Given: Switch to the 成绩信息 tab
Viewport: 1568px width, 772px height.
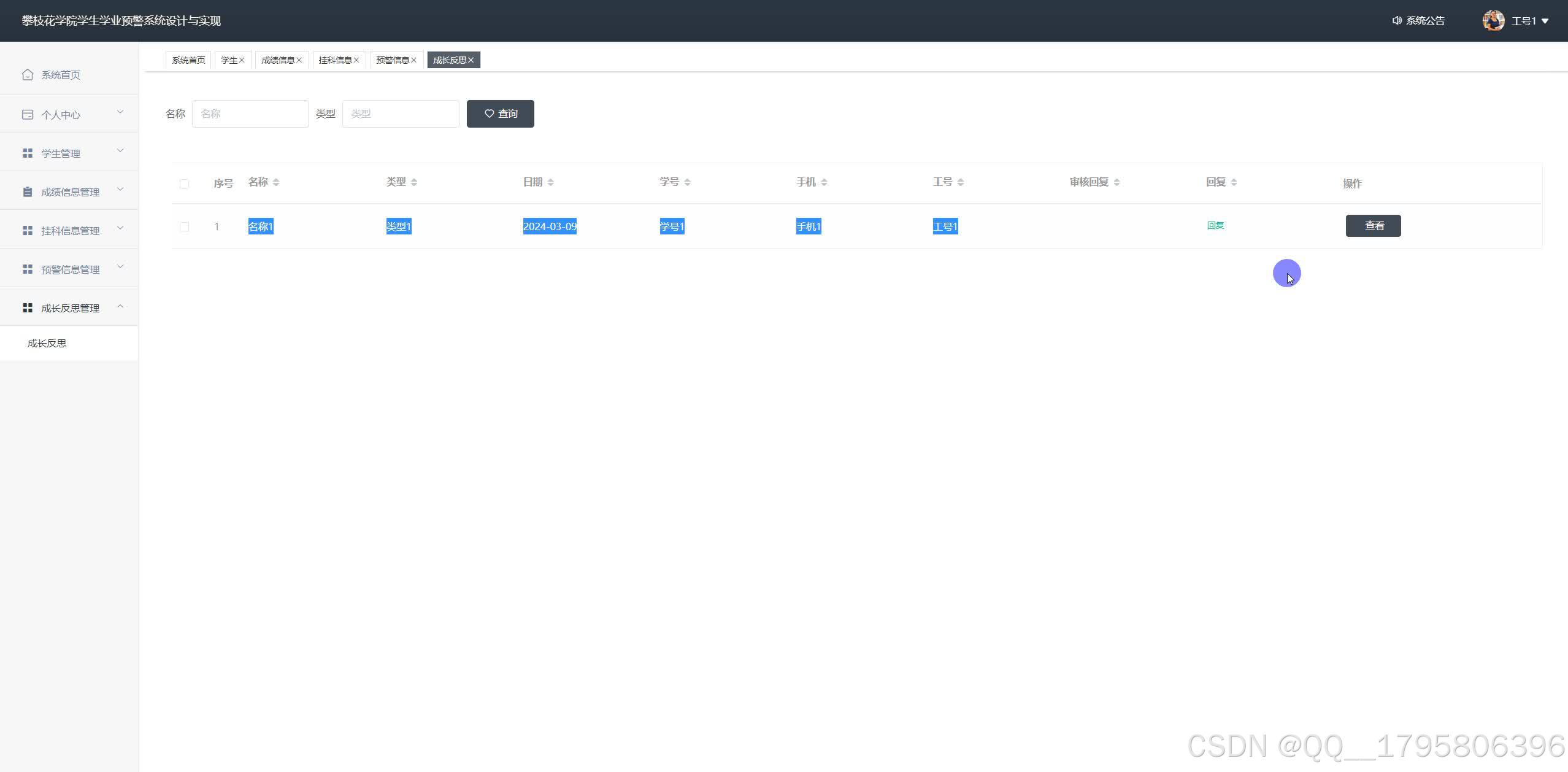Looking at the screenshot, I should [x=278, y=60].
